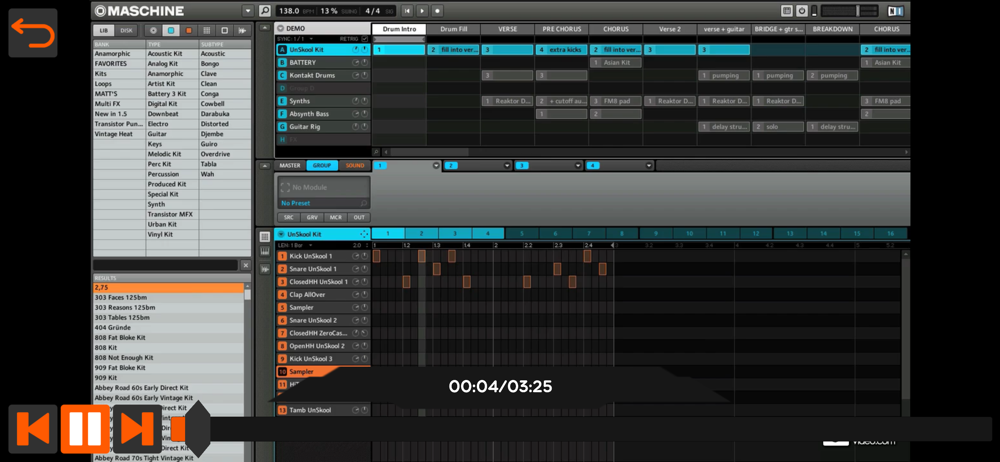Click the Maschine transport play button
The width and height of the screenshot is (1000, 462).
(422, 11)
